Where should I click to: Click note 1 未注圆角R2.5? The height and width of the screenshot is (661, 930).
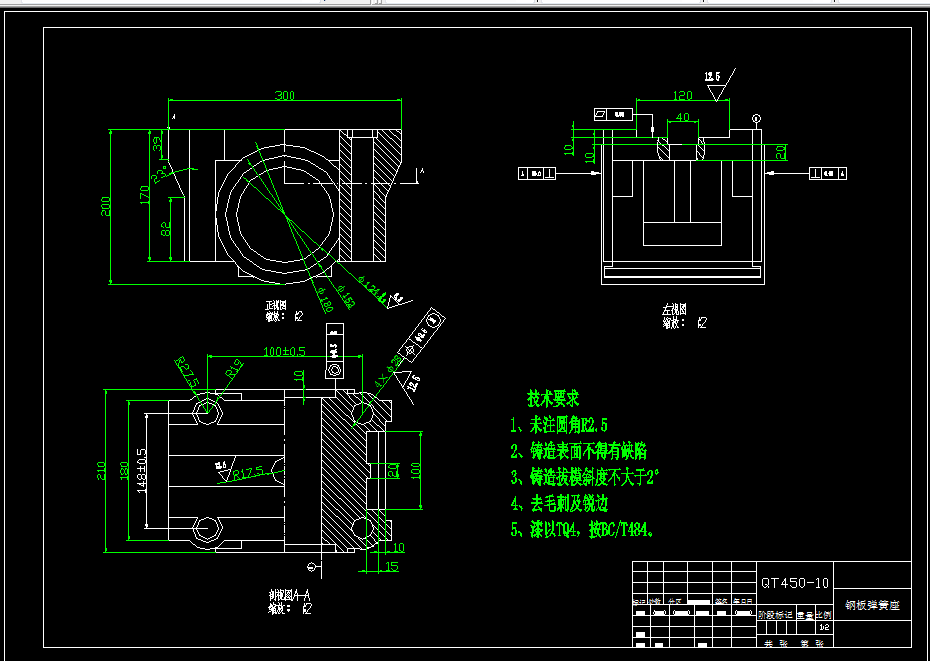point(559,425)
